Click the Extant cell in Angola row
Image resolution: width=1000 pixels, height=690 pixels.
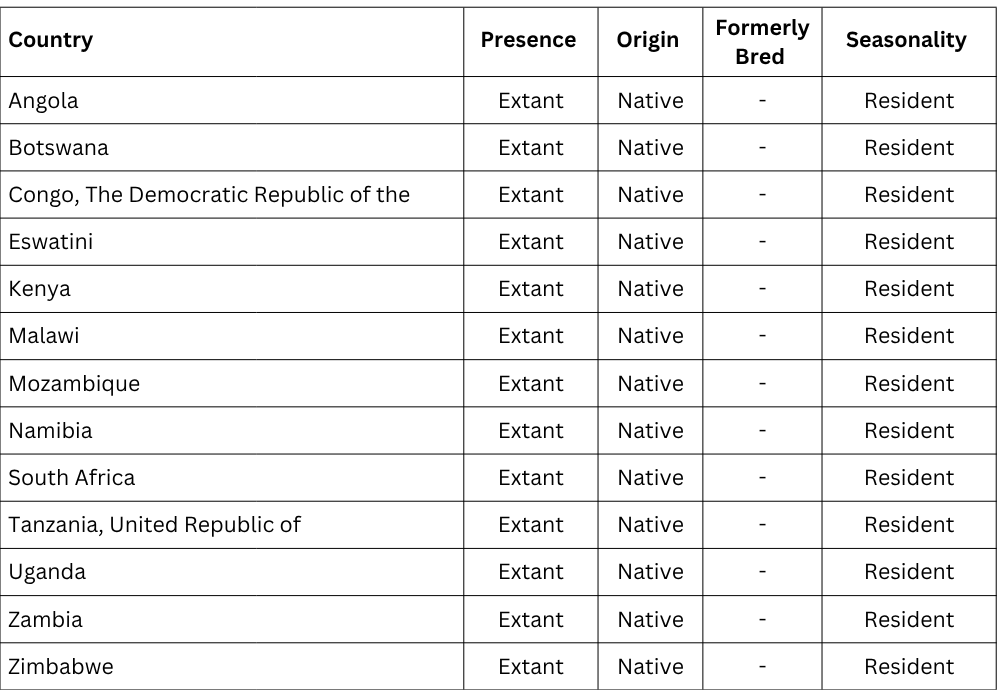coord(531,101)
